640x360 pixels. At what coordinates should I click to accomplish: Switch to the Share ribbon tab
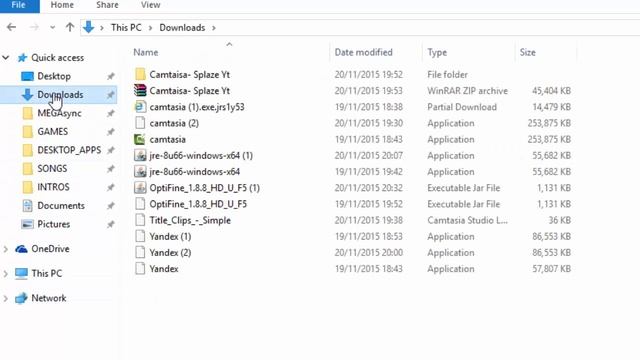[x=107, y=5]
